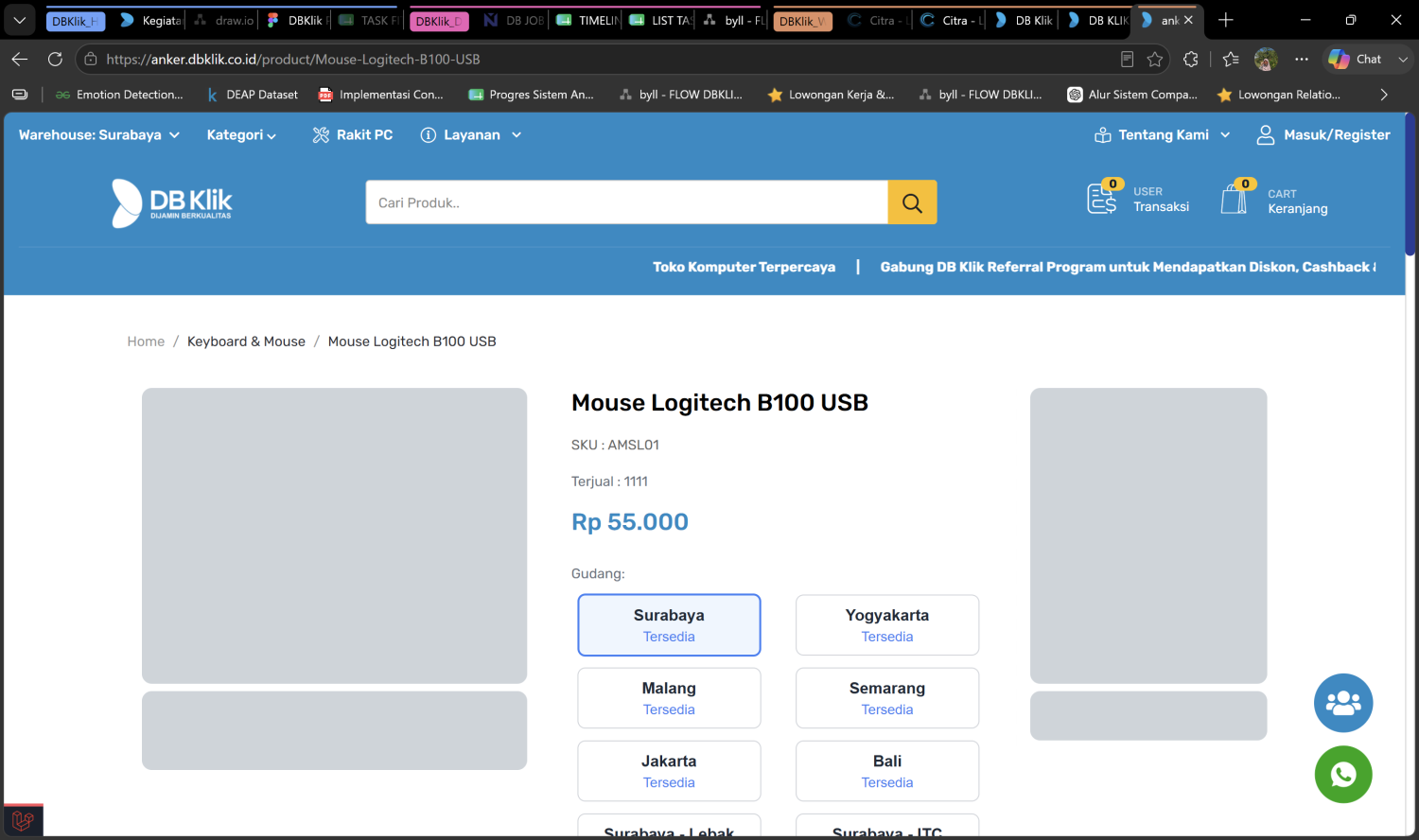Image resolution: width=1419 pixels, height=840 pixels.
Task: Open the WhatsApp chat floating button
Action: click(1343, 775)
